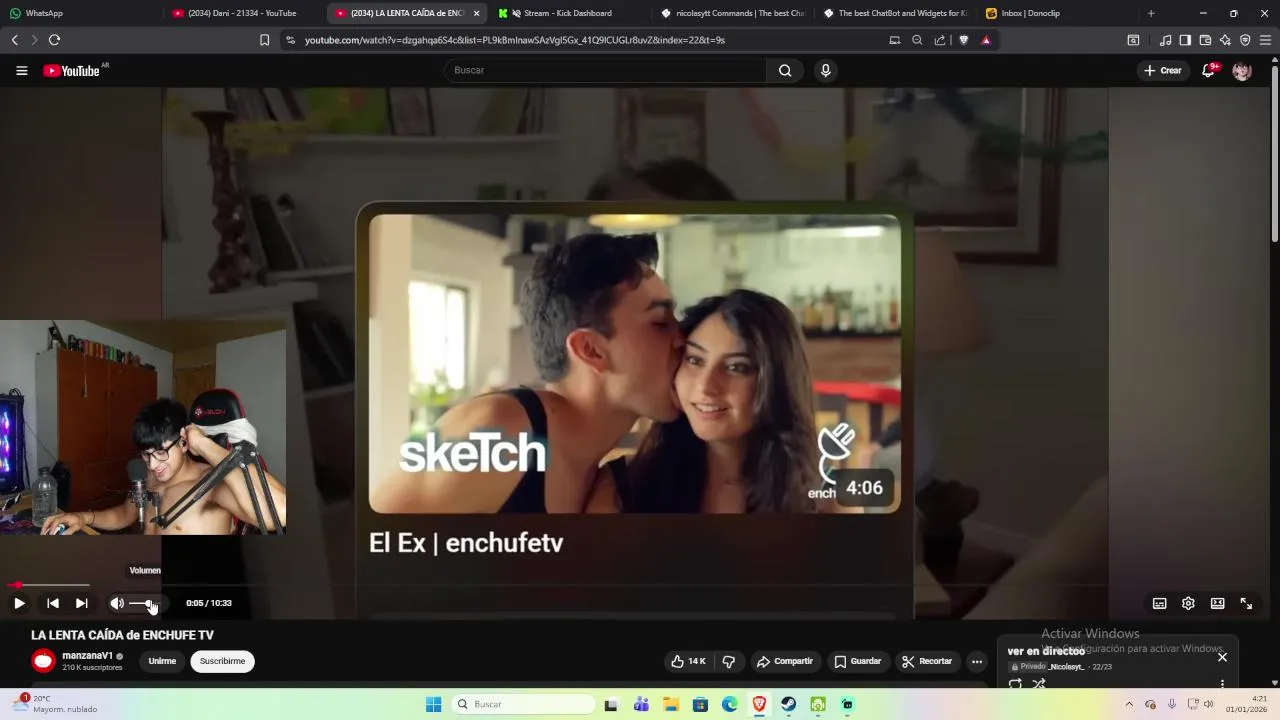Open Brave Rewards triangle icon
Viewport: 1280px width, 720px height.
(986, 40)
